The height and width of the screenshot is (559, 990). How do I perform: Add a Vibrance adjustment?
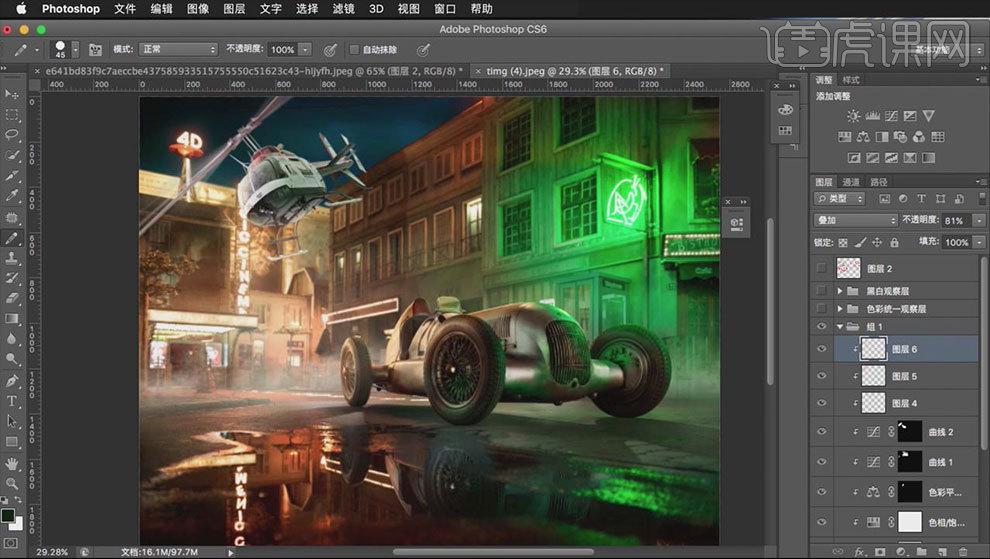coord(928,116)
